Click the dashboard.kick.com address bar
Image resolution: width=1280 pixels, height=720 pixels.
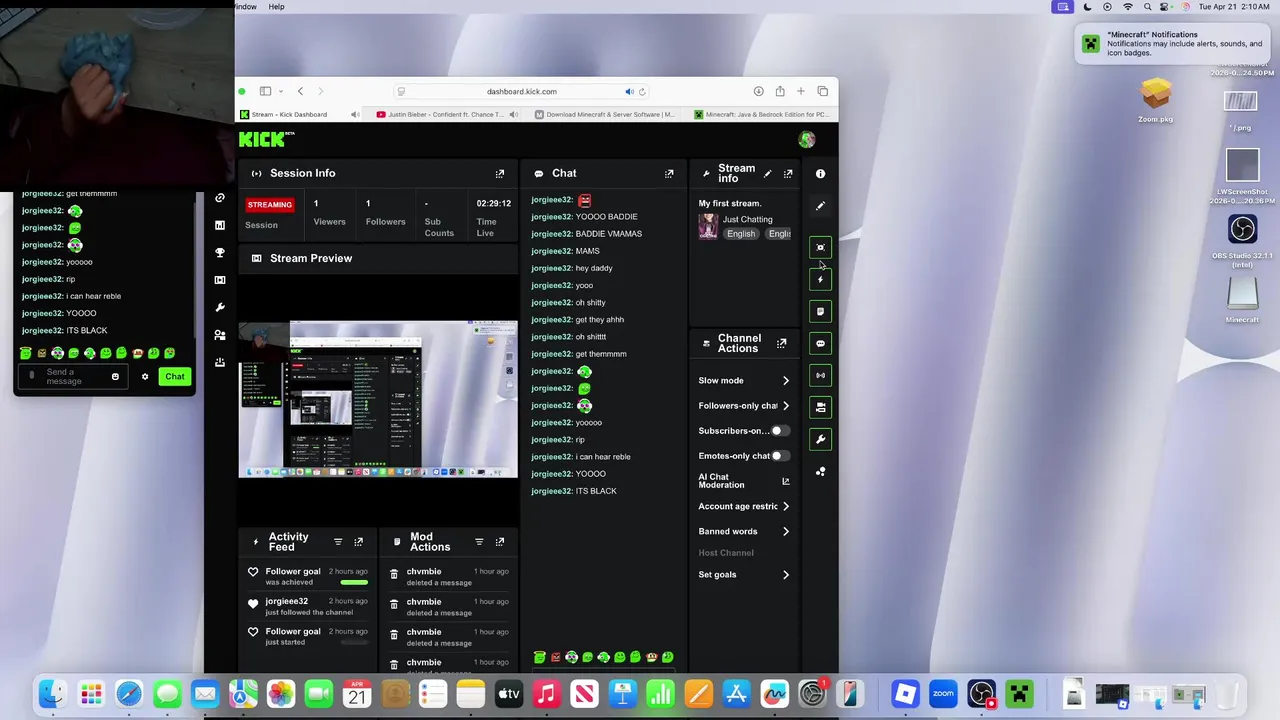522,92
